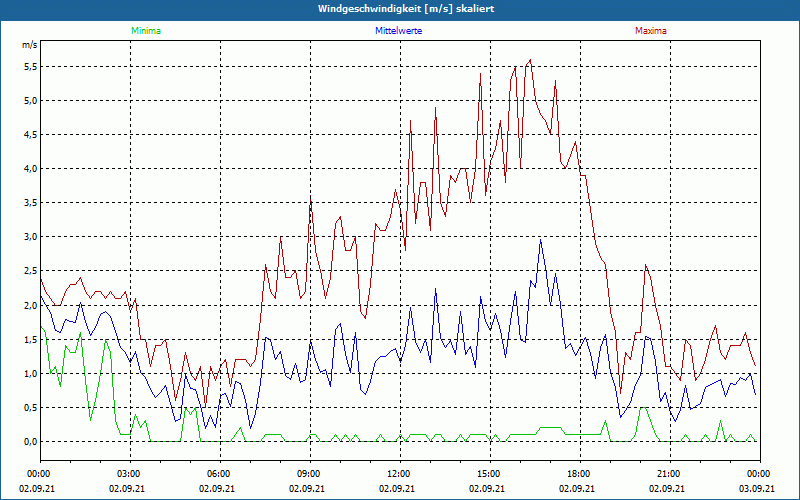
Task: Click the 18:00 time axis label
Action: [580, 474]
